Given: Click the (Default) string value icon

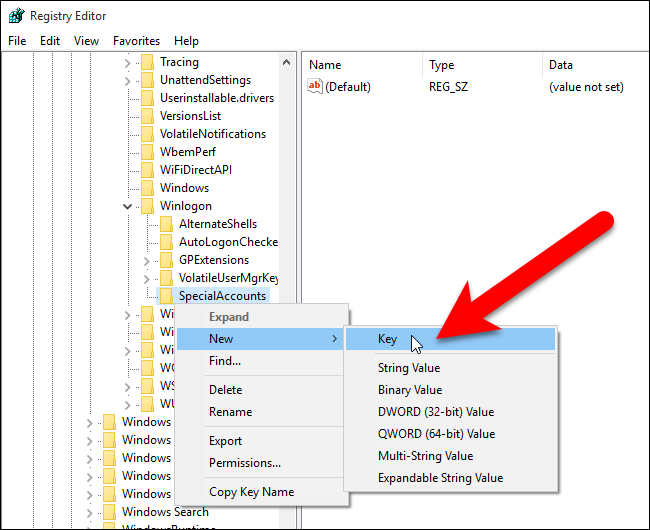Looking at the screenshot, I should pos(315,87).
